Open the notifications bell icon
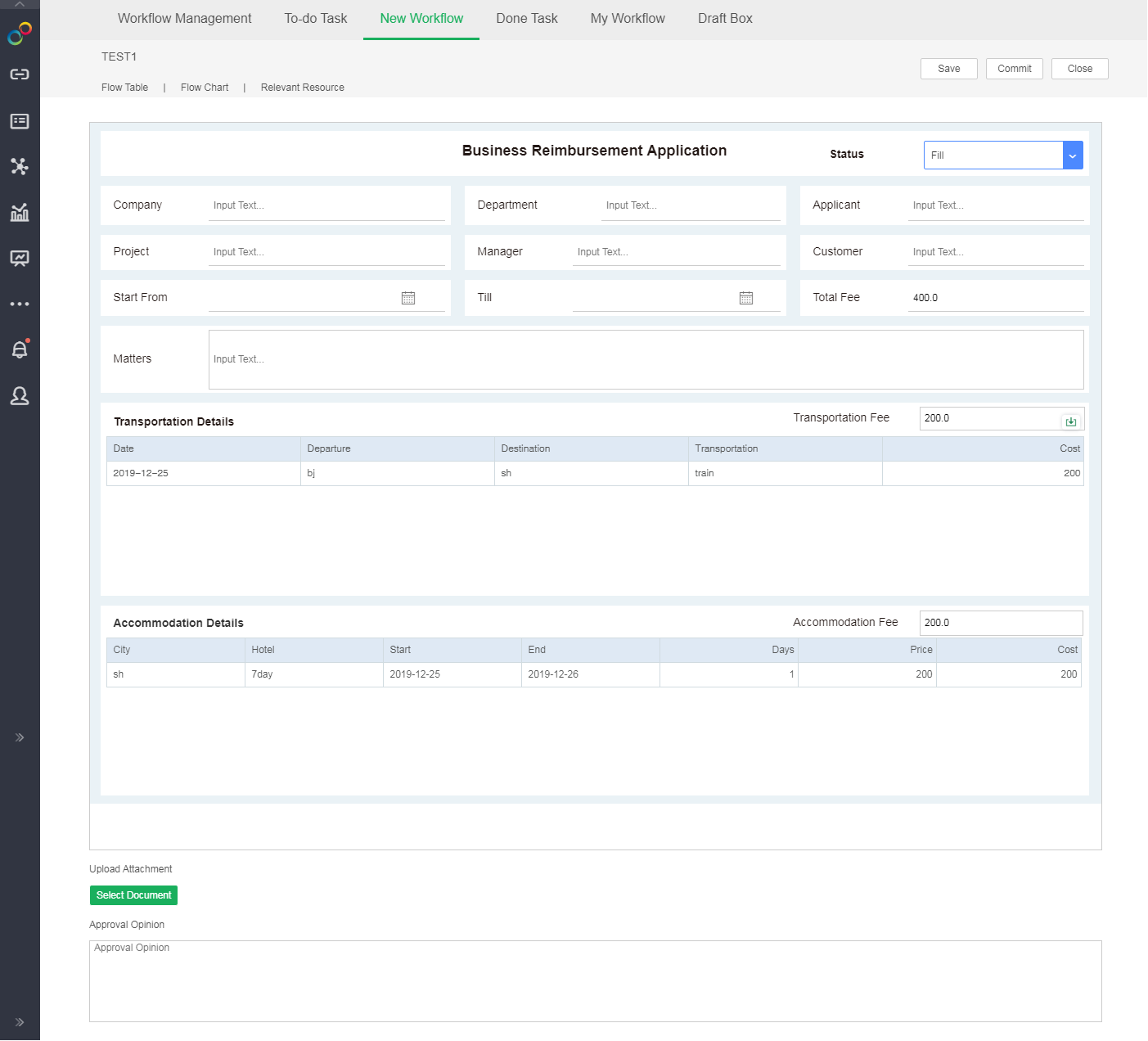Image resolution: width=1148 pixels, height=1041 pixels. pos(20,349)
